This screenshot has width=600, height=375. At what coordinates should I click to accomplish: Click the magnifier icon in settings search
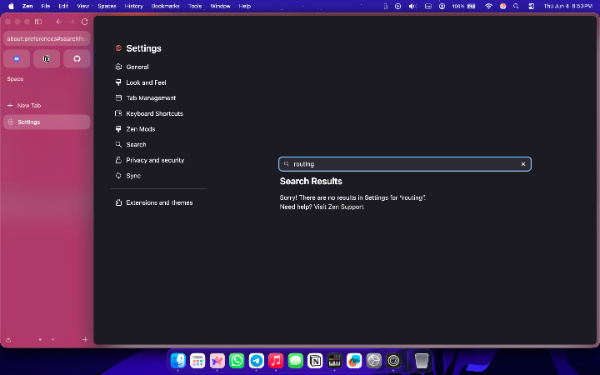286,164
